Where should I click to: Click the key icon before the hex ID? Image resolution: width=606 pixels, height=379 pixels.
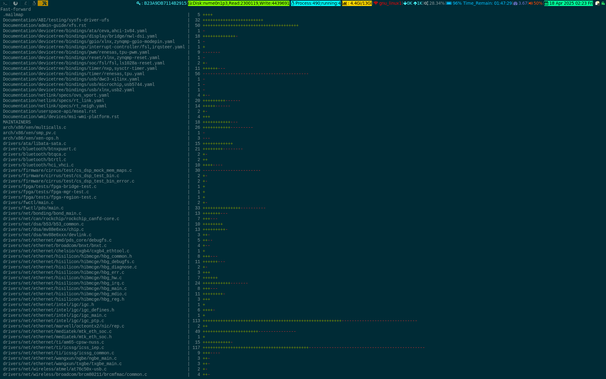(x=138, y=3)
